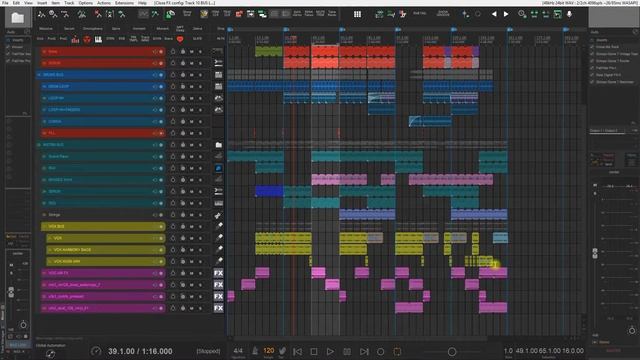Viewport: 640px width, 360px height.
Task: Collapse the DRUMS BUS folder track
Action: (39, 75)
